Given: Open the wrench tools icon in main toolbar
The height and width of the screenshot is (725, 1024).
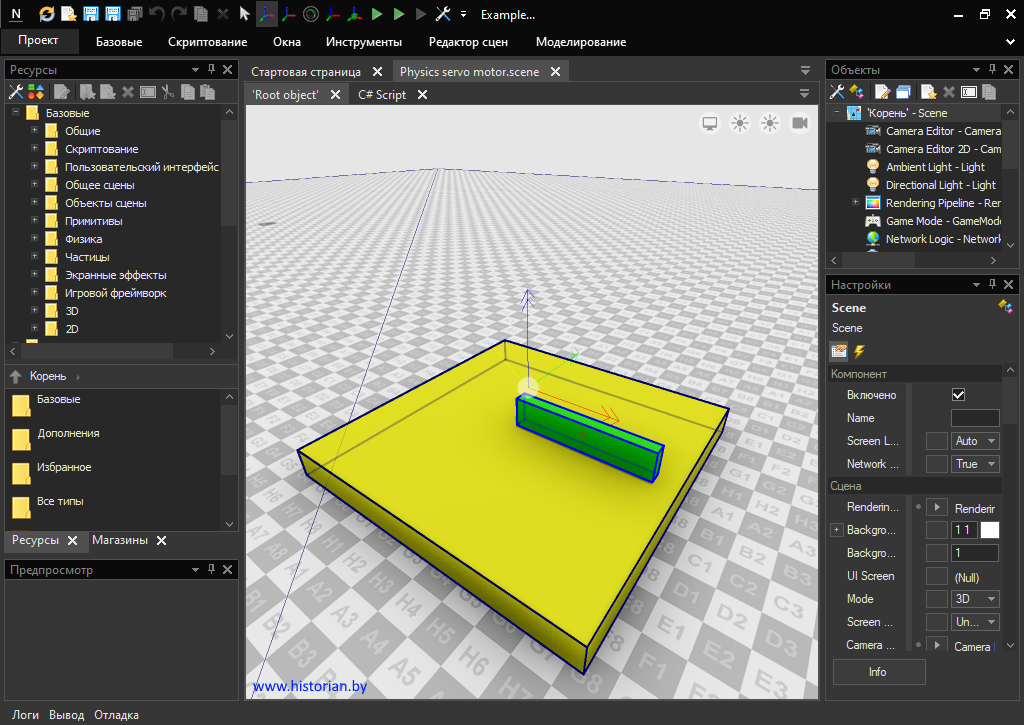Looking at the screenshot, I should tap(443, 14).
